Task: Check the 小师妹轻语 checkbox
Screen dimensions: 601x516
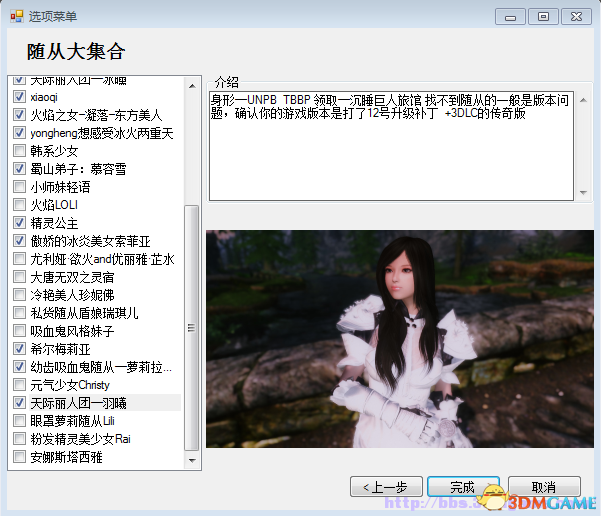Action: (19, 187)
